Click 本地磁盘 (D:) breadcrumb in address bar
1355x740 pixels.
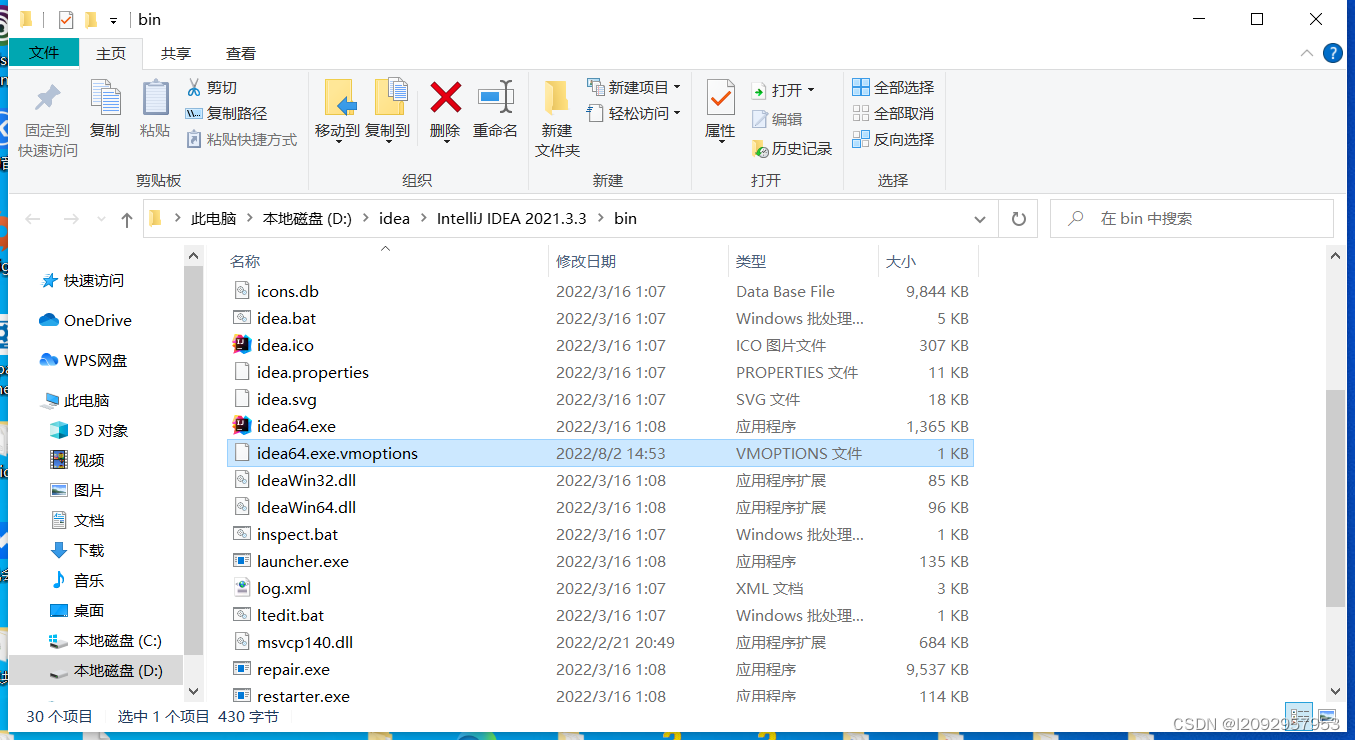coord(307,219)
